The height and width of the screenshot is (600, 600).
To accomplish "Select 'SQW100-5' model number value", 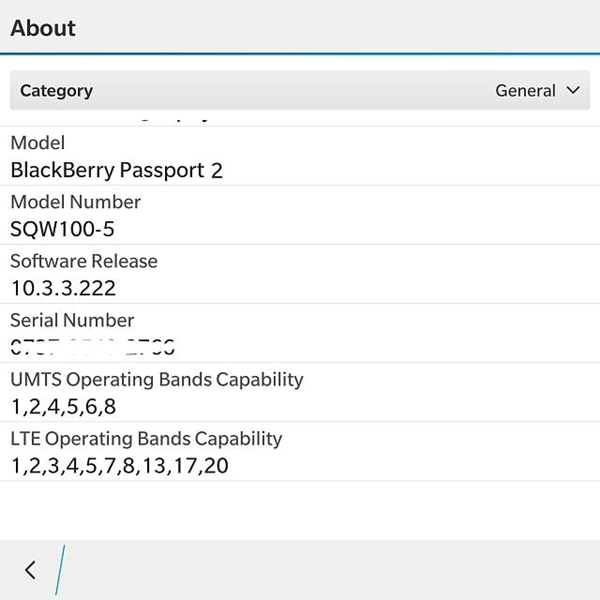I will 62,229.
